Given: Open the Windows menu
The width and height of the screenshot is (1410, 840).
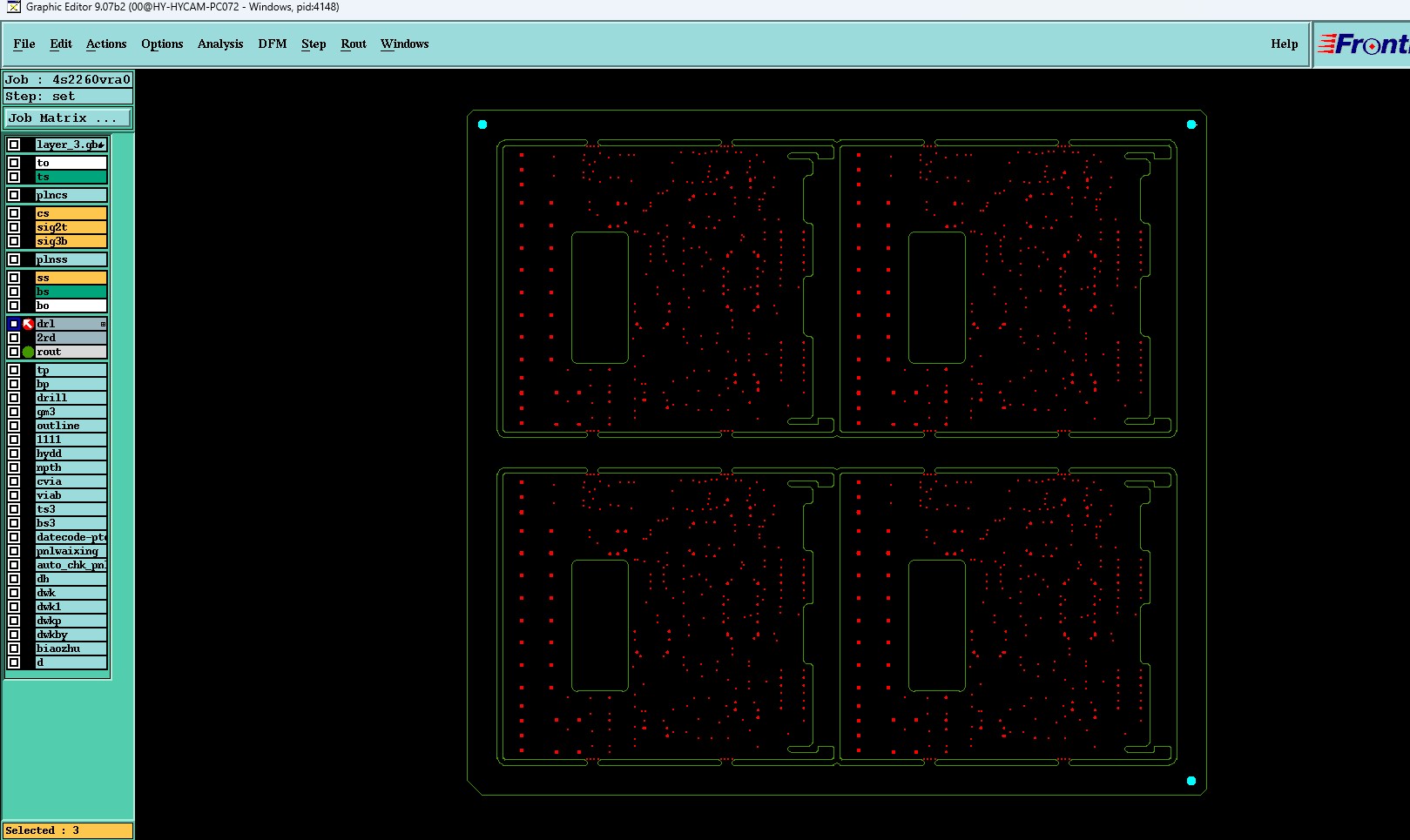Looking at the screenshot, I should (405, 44).
